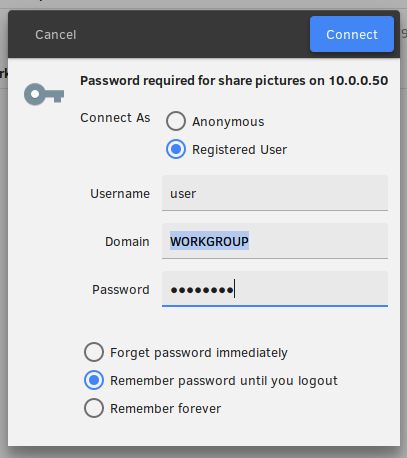Click the Password required heading text
This screenshot has height=458, width=407.
(x=234, y=81)
